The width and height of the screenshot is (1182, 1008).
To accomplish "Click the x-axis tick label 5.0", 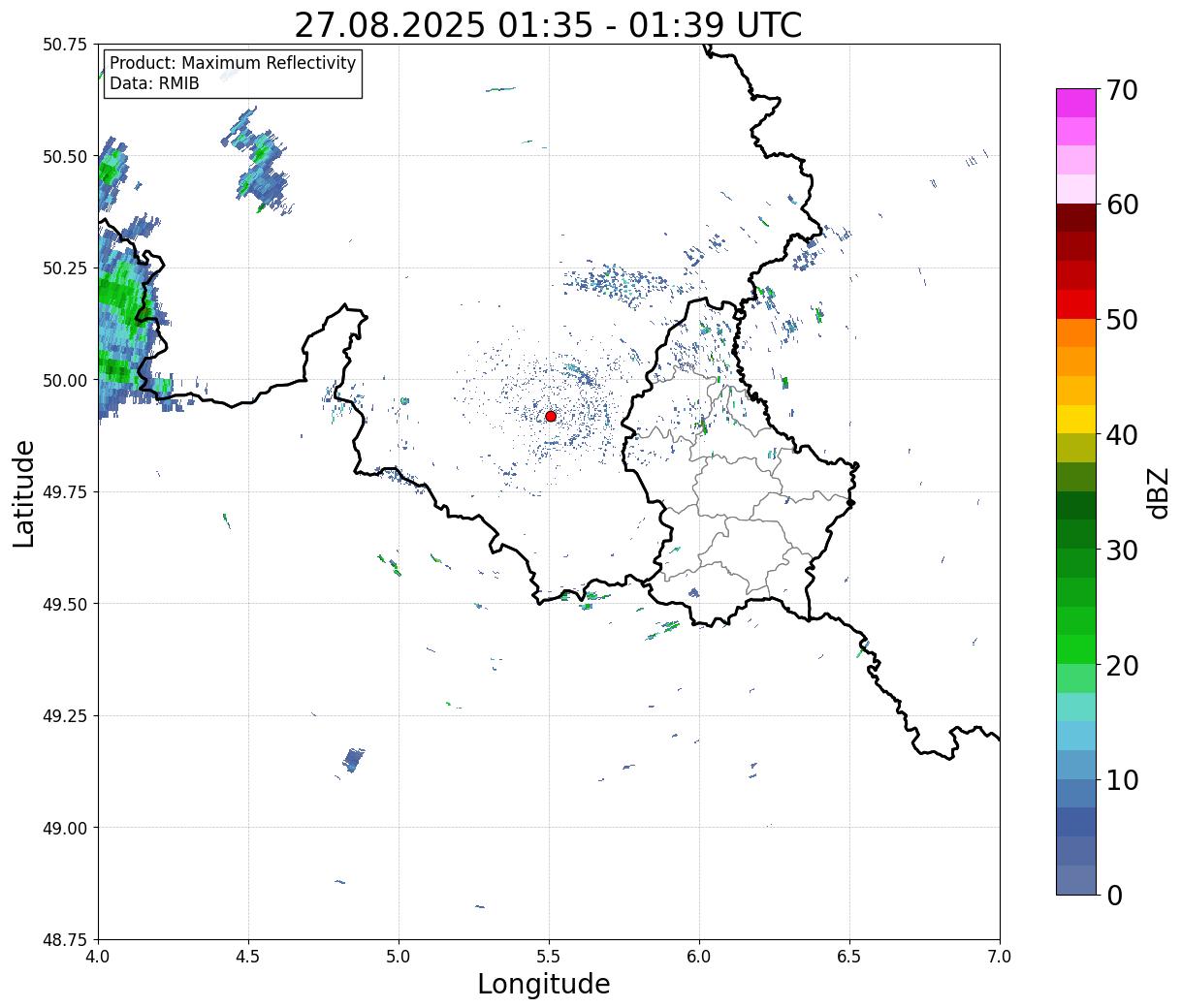I will 399,956.
